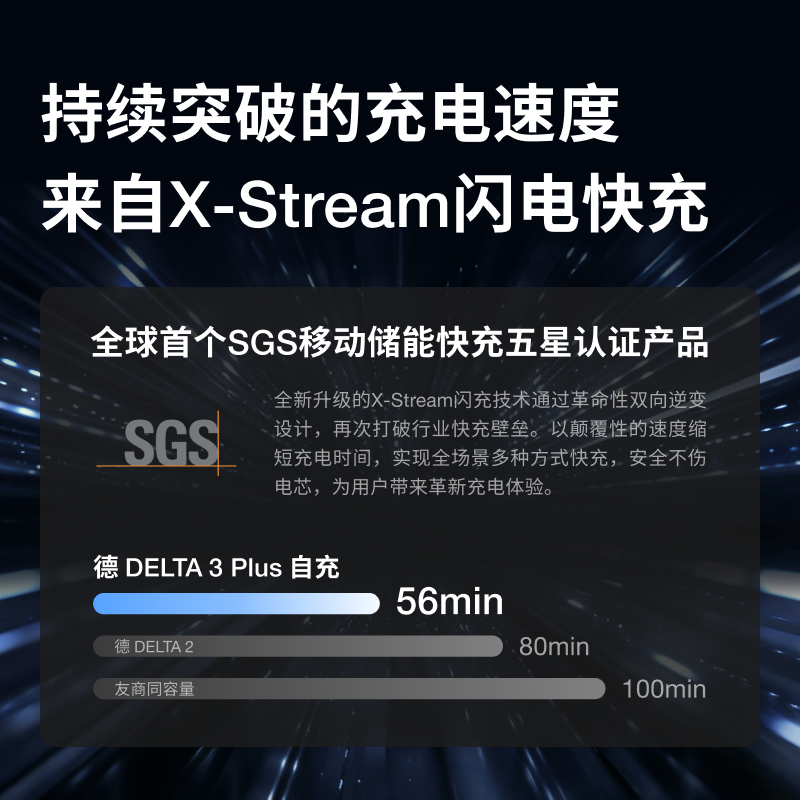Click the label 德 DELTA 3 Plus 自充

[216, 567]
